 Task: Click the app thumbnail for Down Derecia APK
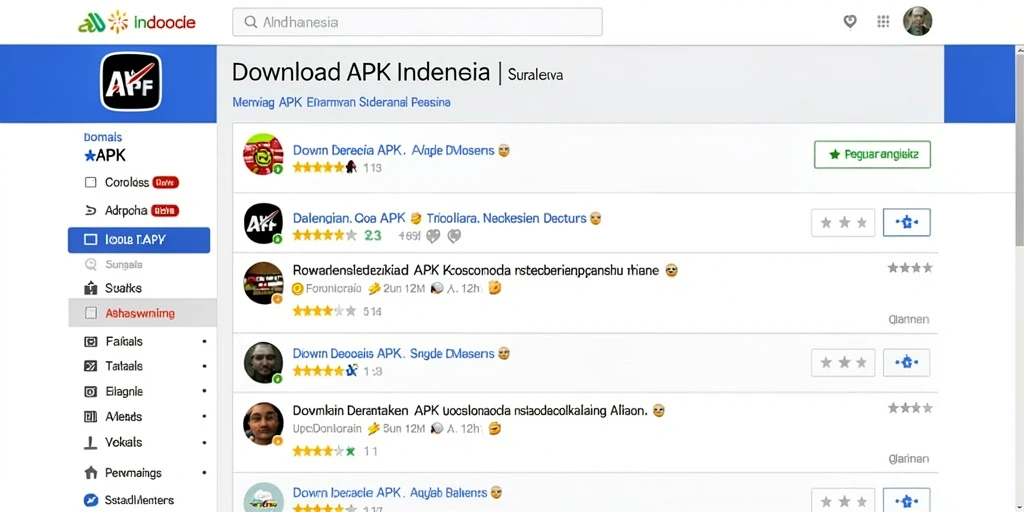[263, 154]
